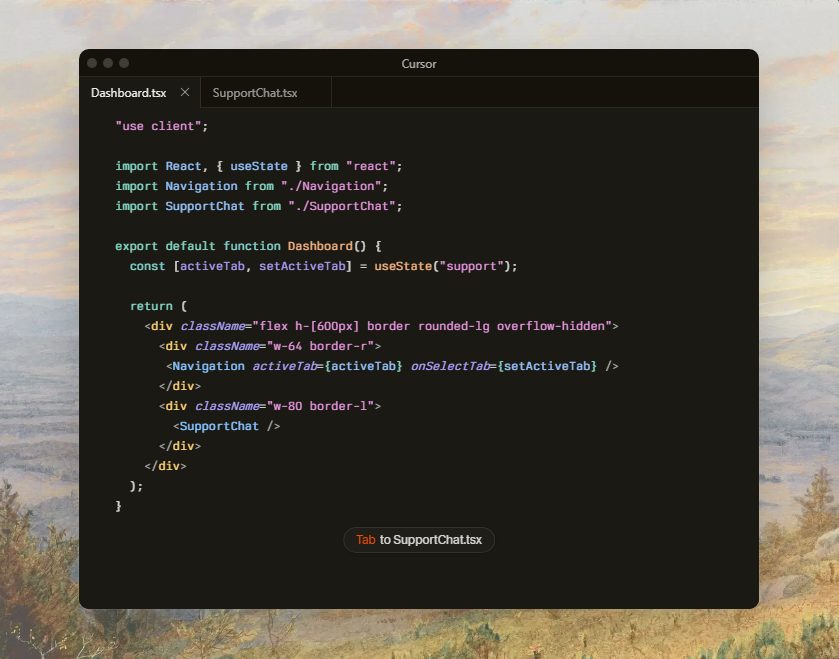Click the Dashboard function name in declaration
Image resolution: width=839 pixels, height=659 pixels.
(320, 246)
